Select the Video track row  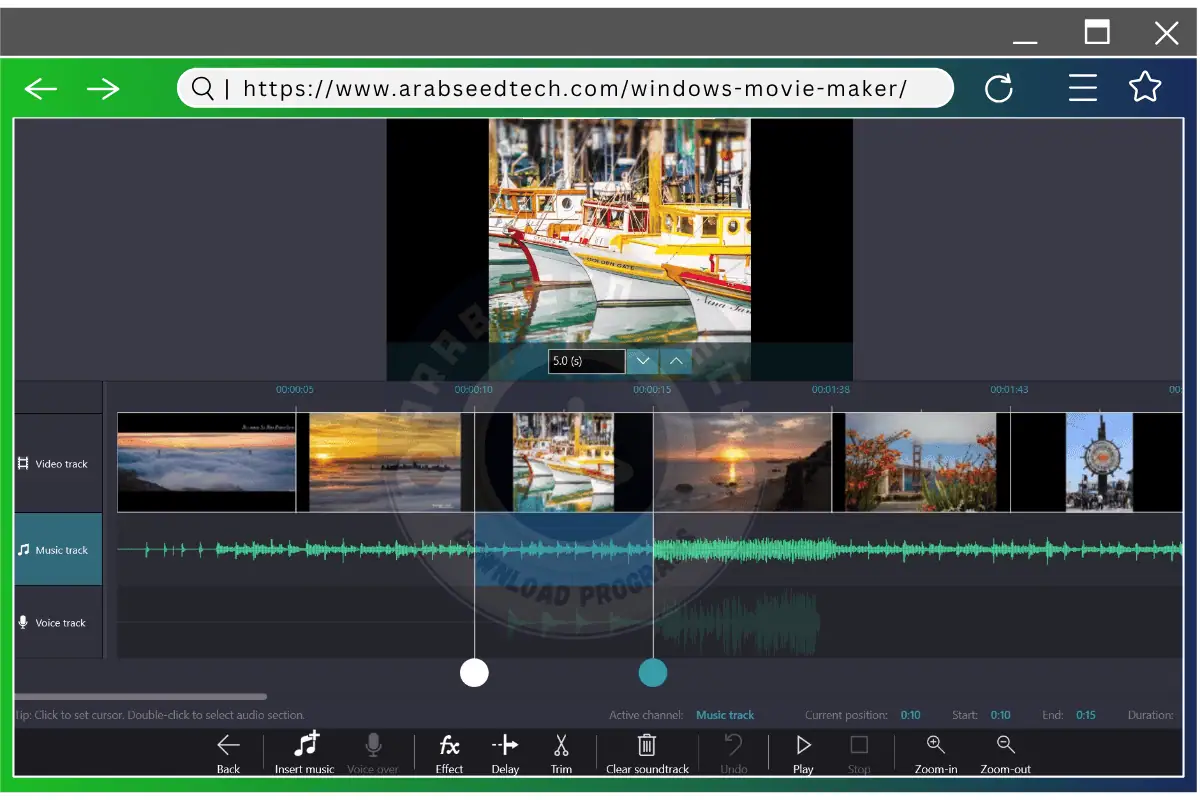coord(58,464)
